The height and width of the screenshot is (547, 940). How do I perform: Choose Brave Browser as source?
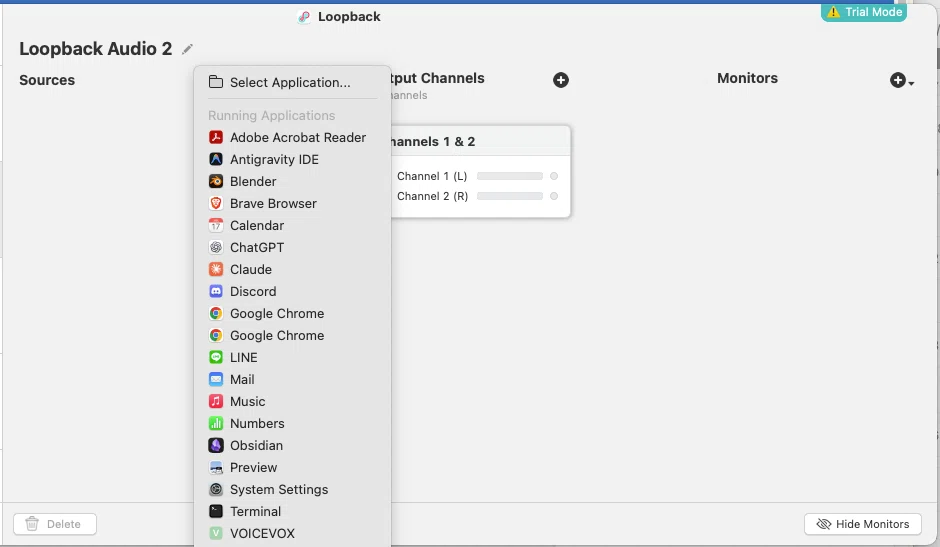pos(293,203)
